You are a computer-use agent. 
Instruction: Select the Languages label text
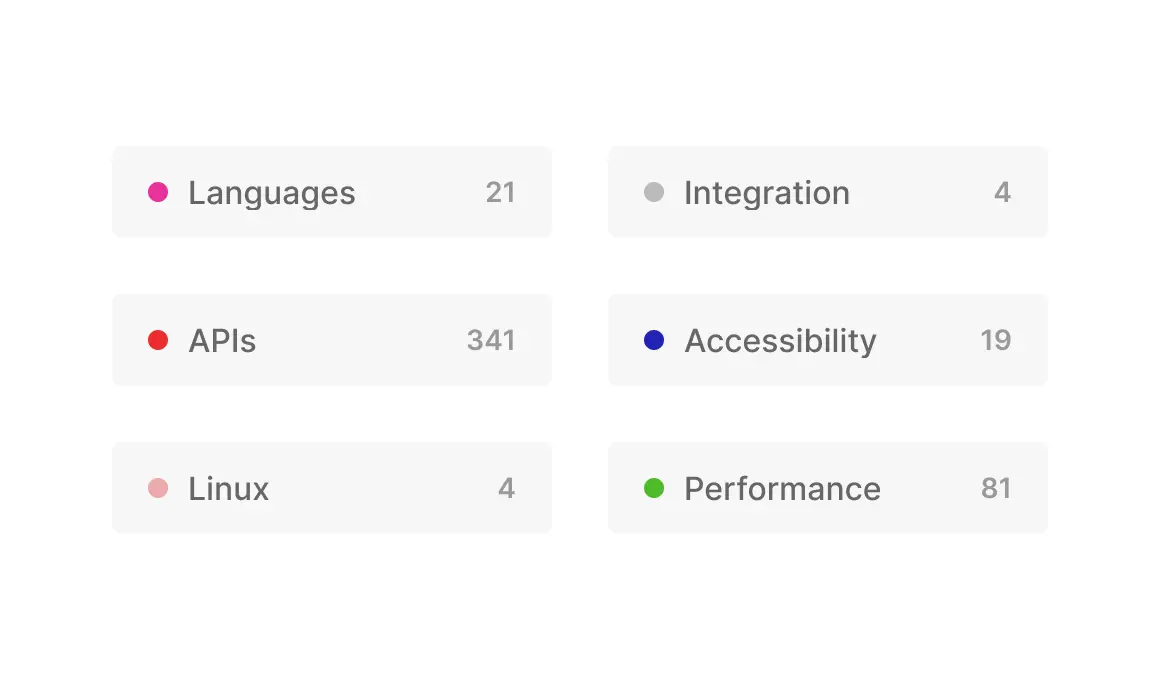[x=272, y=193]
